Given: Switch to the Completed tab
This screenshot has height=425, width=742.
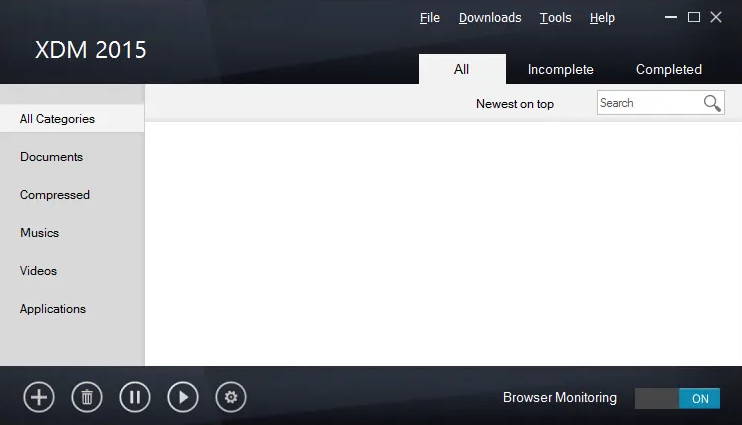Looking at the screenshot, I should [669, 69].
